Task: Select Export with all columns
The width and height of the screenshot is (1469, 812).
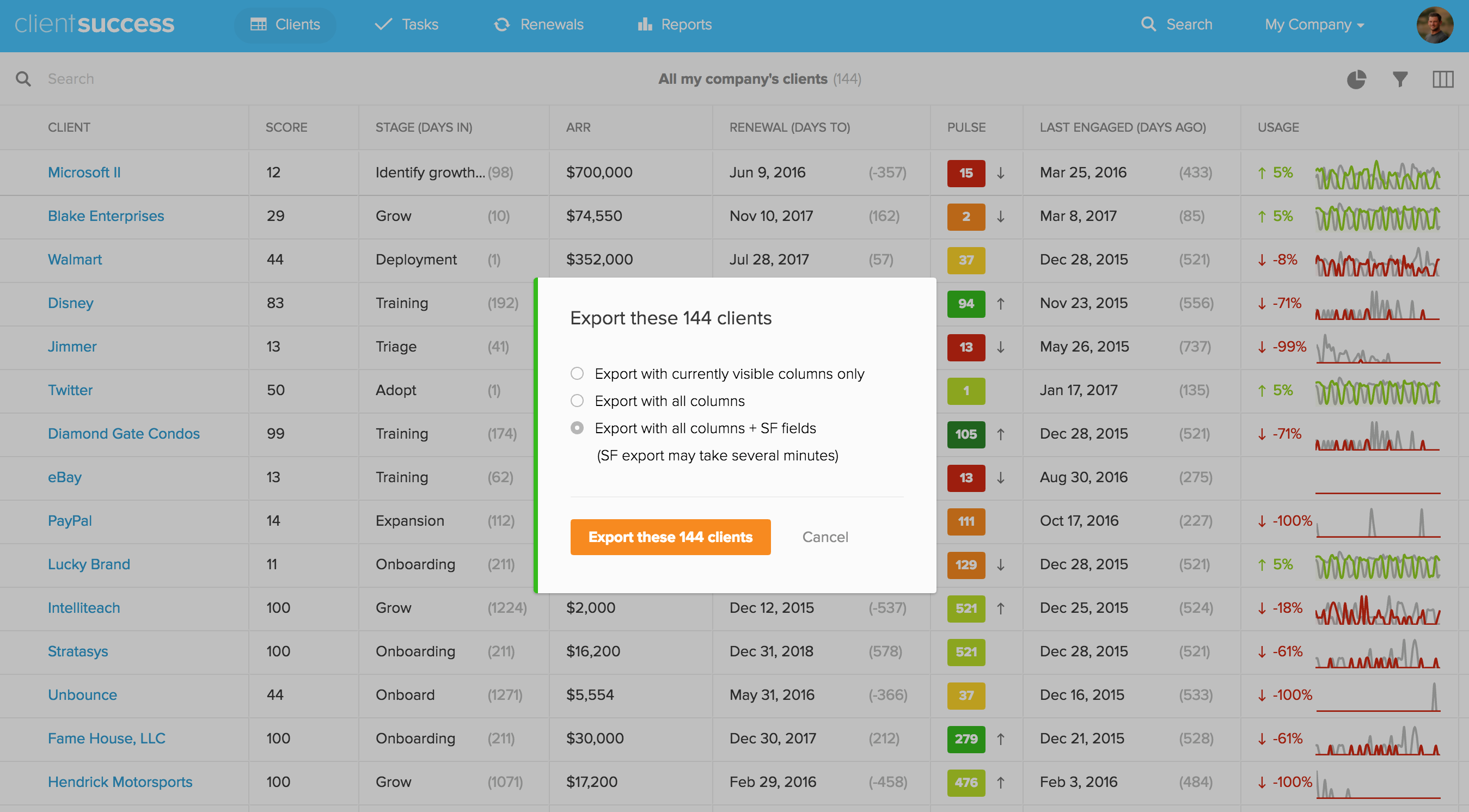Action: click(577, 401)
